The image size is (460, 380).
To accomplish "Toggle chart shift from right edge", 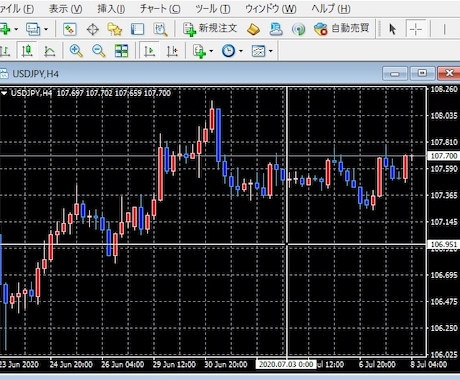I will point(172,51).
